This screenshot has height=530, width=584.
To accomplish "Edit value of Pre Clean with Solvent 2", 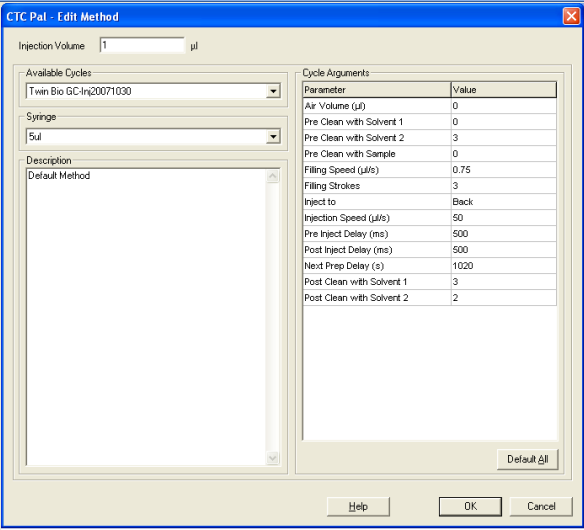I will click(504, 138).
